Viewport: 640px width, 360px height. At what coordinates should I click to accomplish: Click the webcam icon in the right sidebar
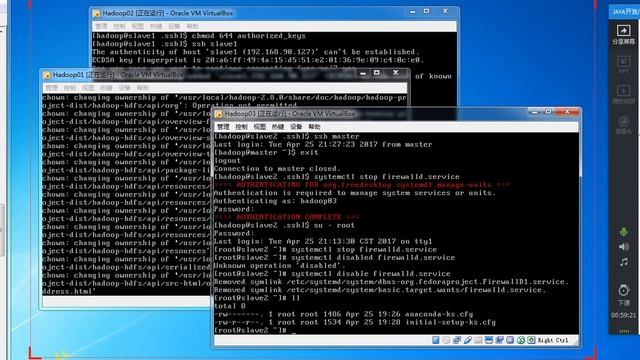point(623,122)
